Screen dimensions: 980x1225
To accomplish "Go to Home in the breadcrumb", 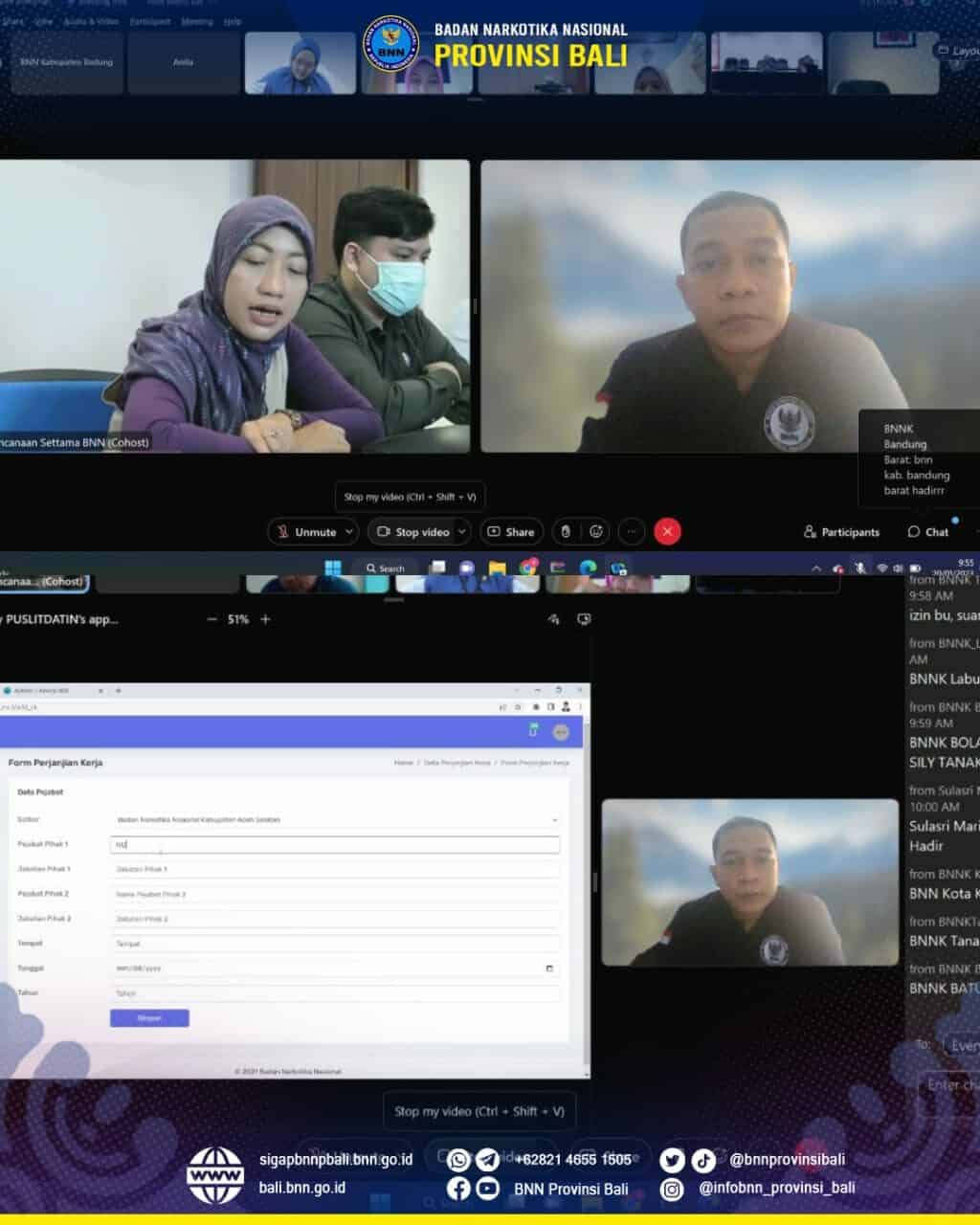I will click(404, 763).
